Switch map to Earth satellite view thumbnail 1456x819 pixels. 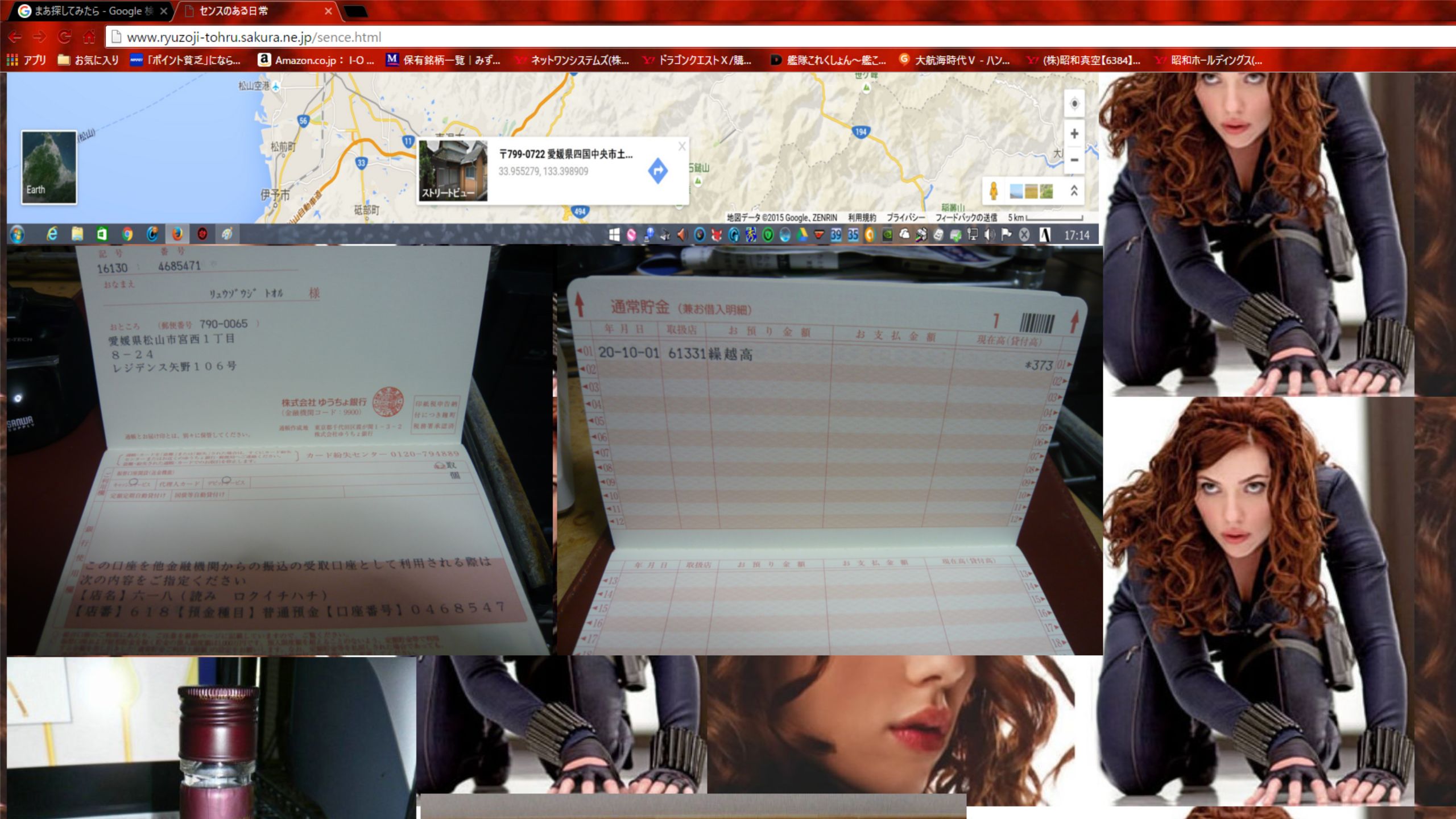49,167
